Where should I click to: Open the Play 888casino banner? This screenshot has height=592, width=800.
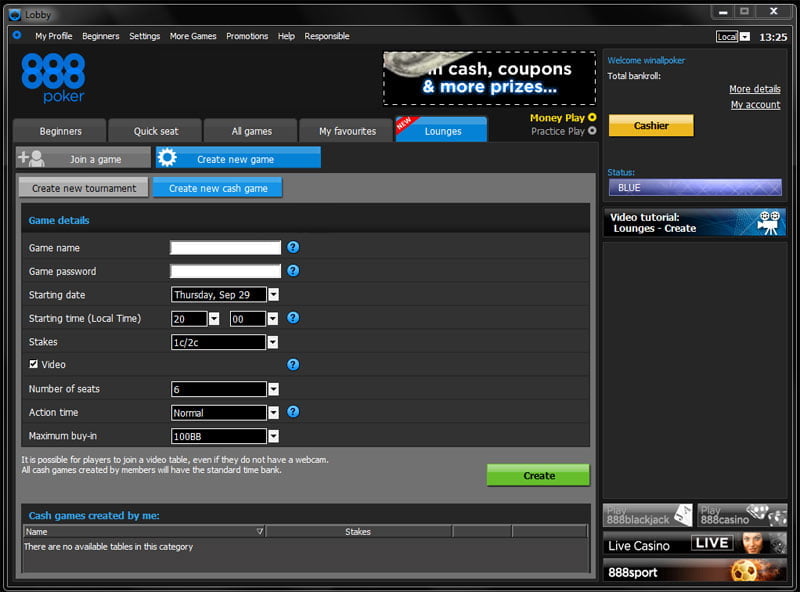[x=742, y=515]
